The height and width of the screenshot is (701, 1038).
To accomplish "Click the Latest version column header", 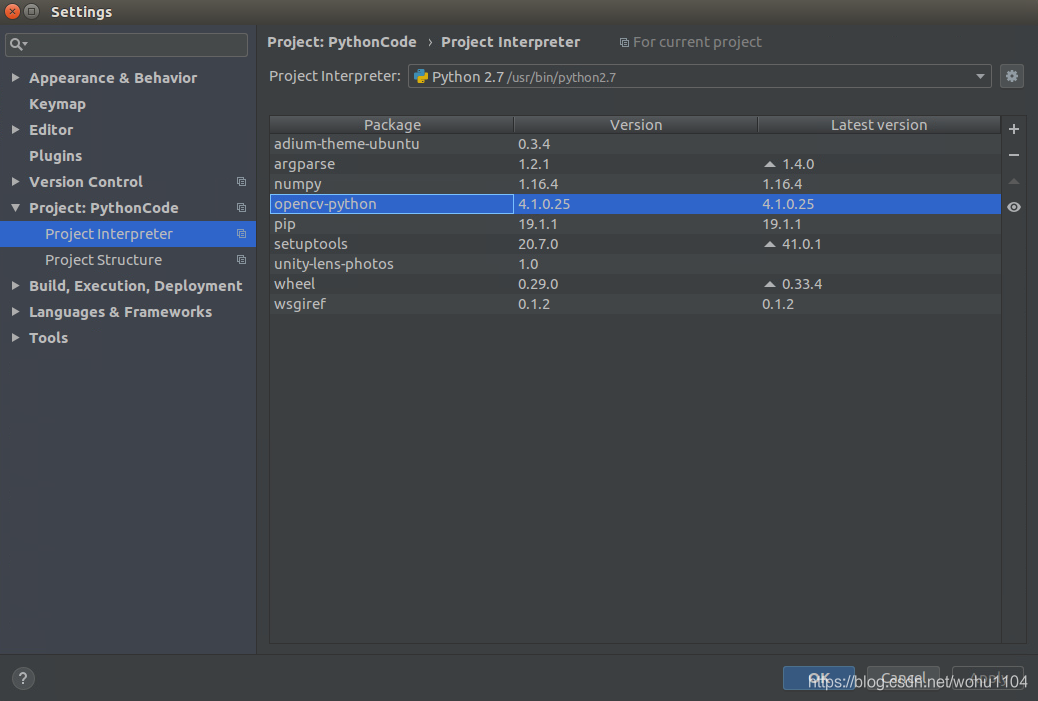I will click(x=879, y=124).
